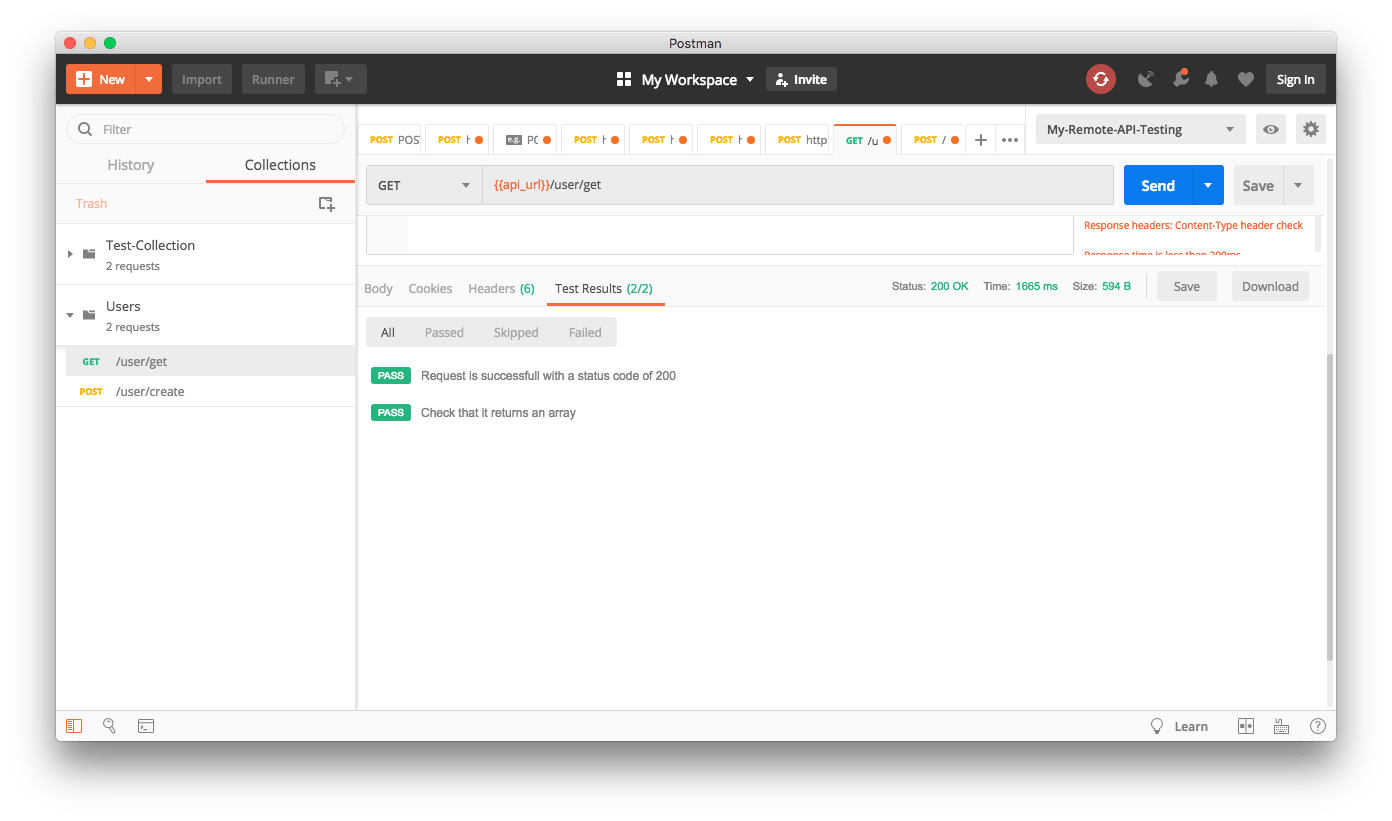
Task: Toggle environment quick look eye icon
Action: [1271, 129]
